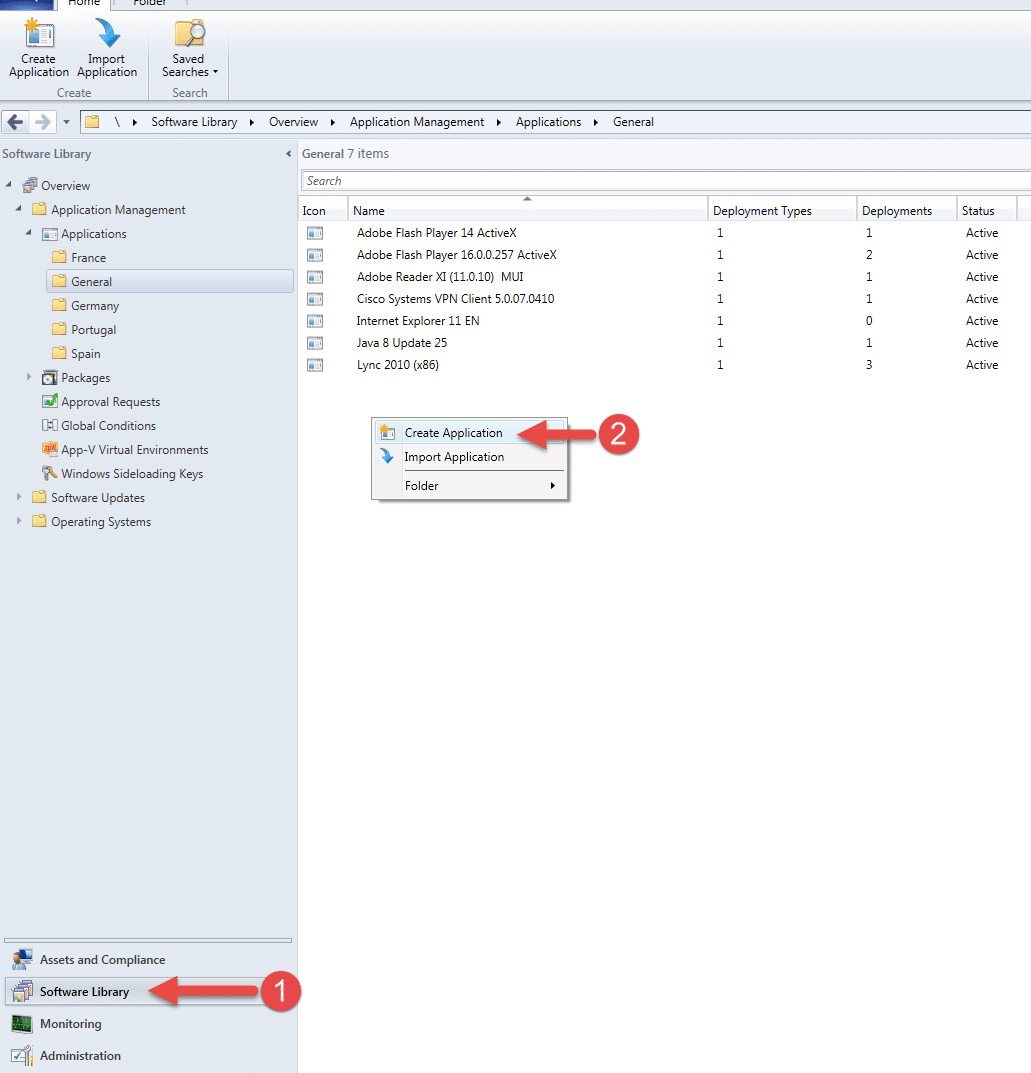The height and width of the screenshot is (1073, 1031).
Task: Switch to the Monitoring workspace
Action: [x=70, y=1024]
